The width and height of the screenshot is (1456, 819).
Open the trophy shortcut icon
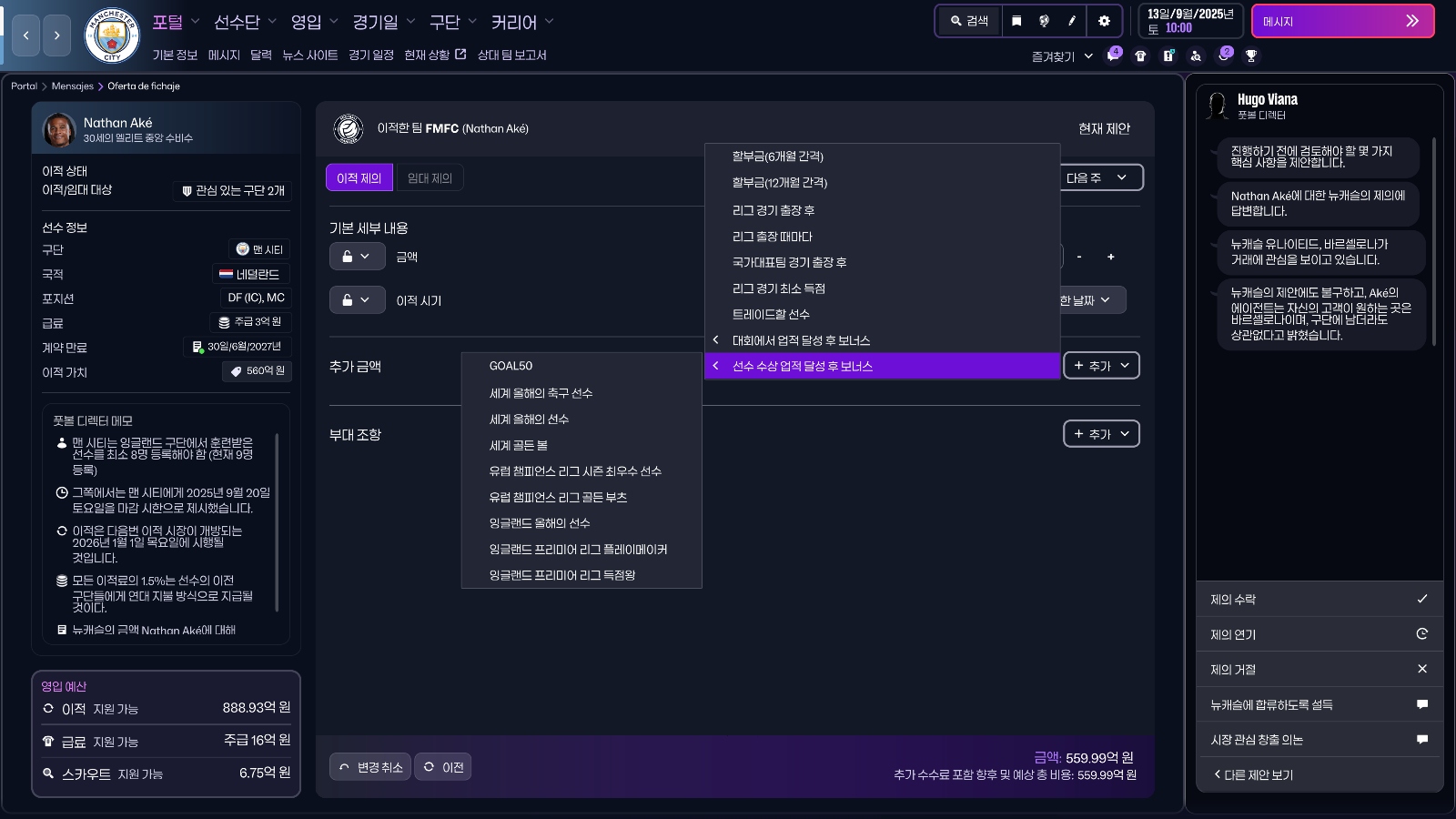[x=1251, y=56]
